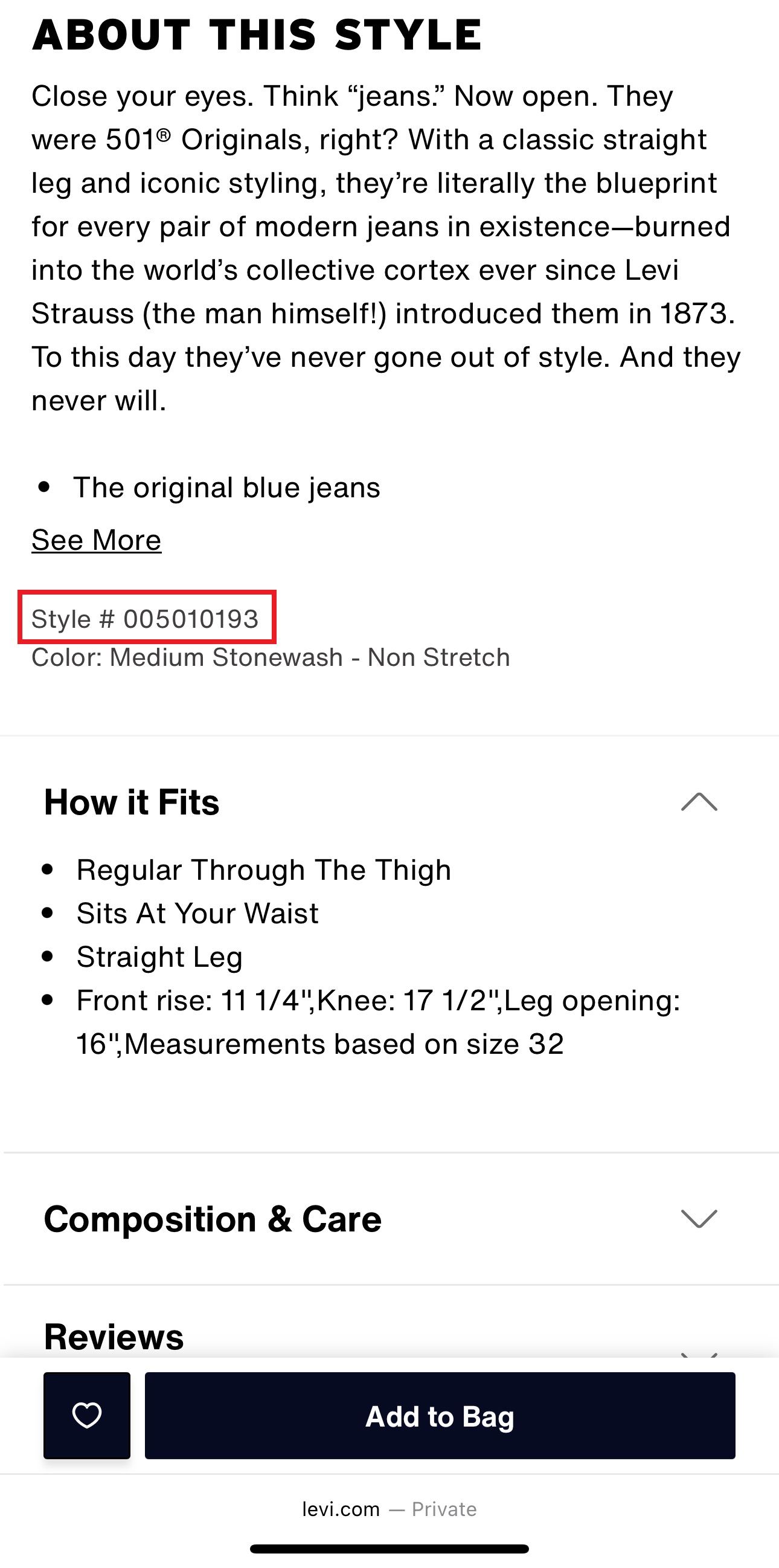Tap the home indicator bar

click(x=389, y=1549)
